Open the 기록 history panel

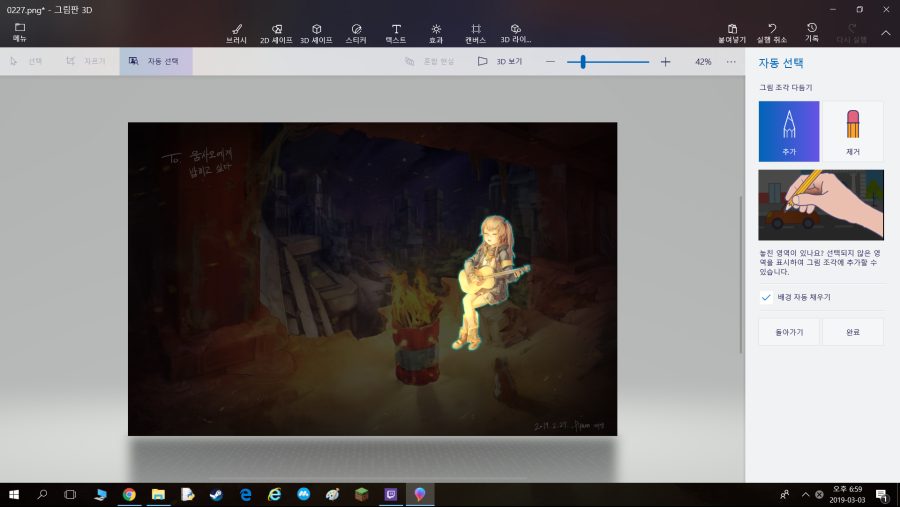coord(812,33)
